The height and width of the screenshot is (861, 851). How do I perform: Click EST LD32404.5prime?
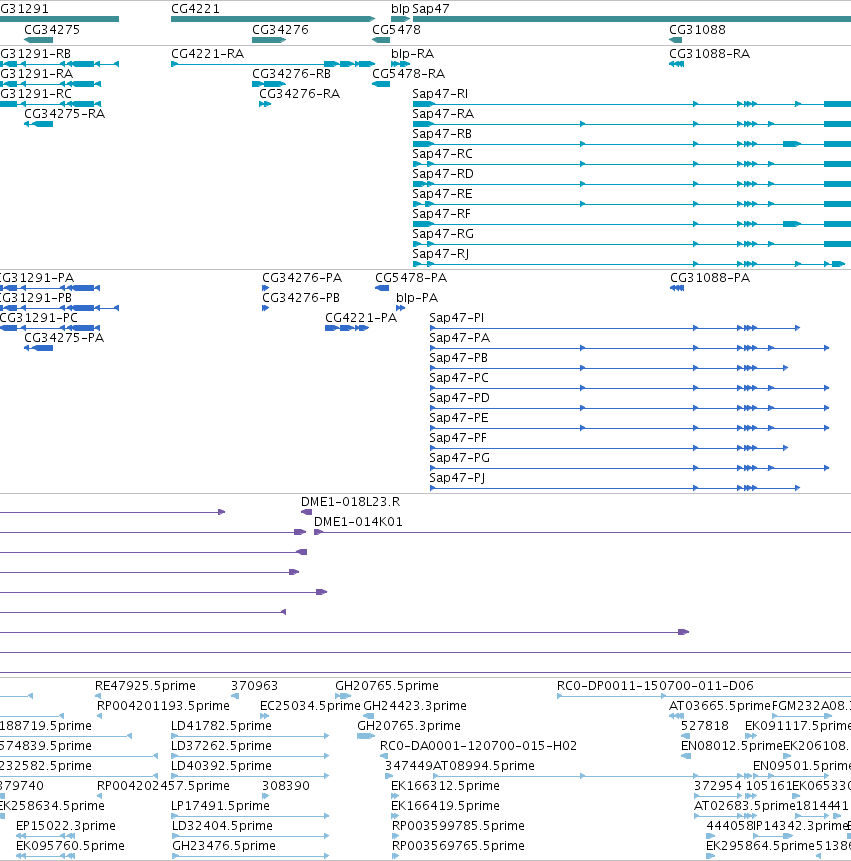tap(221, 826)
